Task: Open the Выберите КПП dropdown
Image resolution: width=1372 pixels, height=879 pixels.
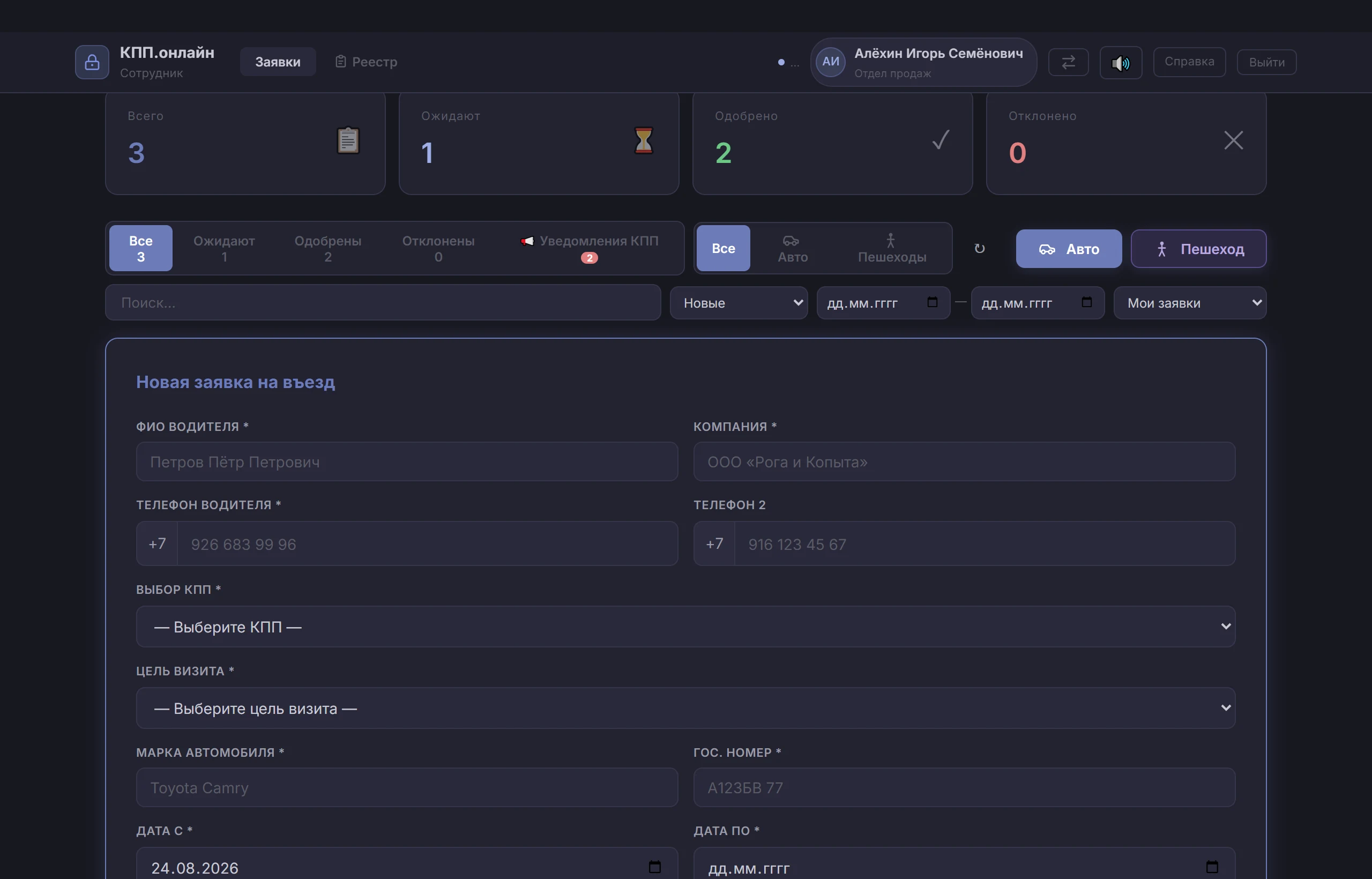Action: coord(685,627)
